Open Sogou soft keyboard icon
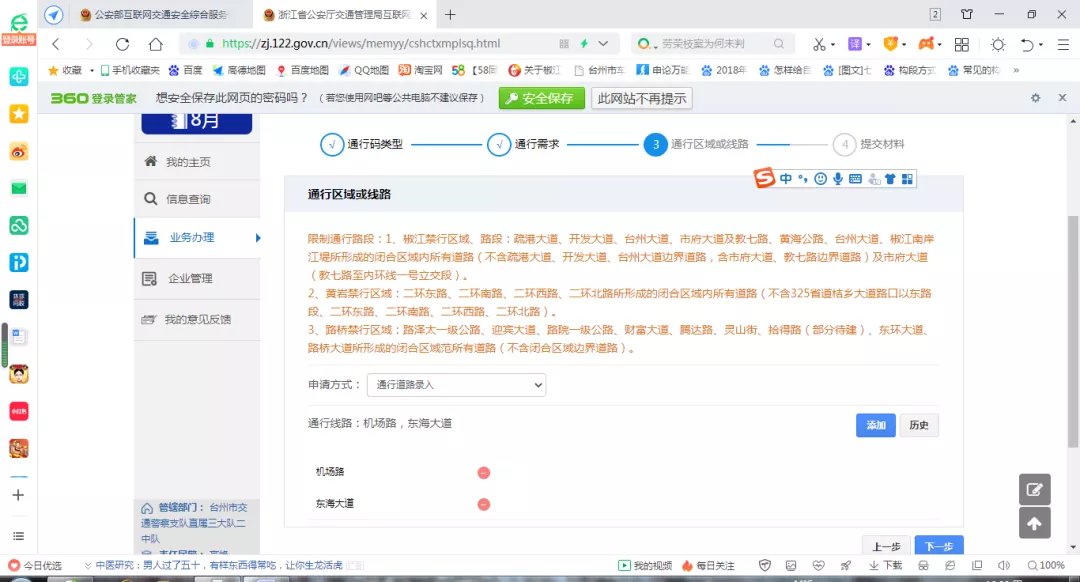 click(x=855, y=178)
